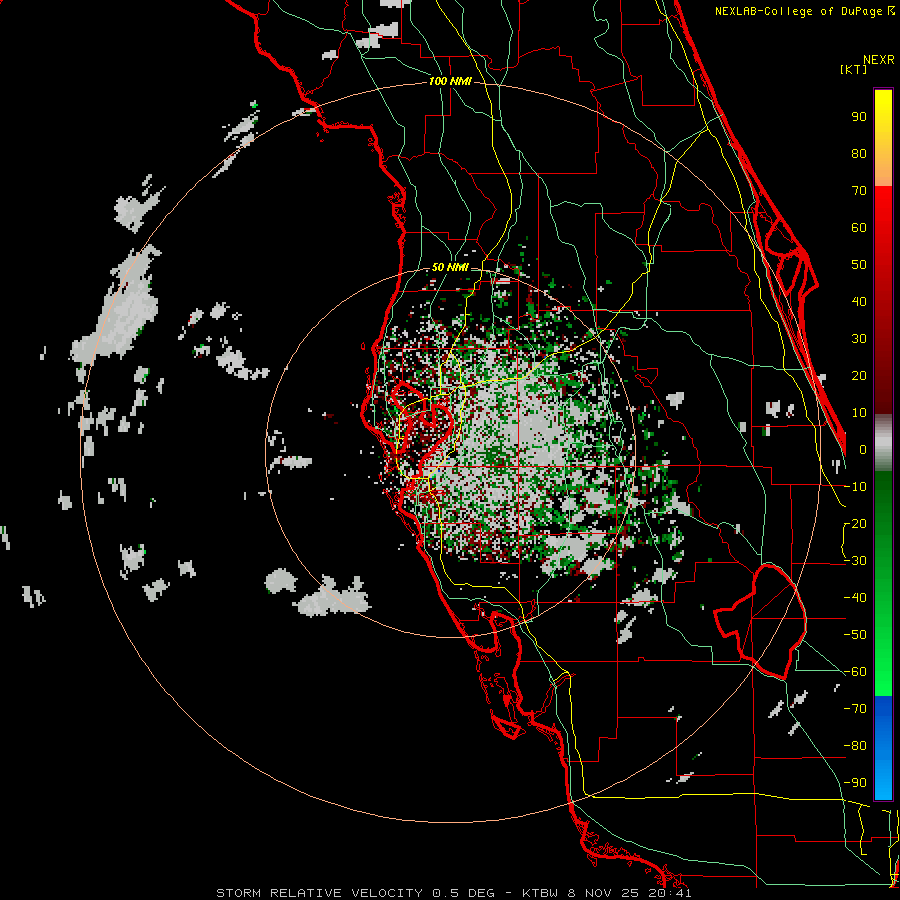Click the -10 knot scale label
The width and height of the screenshot is (900, 900).
pyautogui.click(x=855, y=487)
